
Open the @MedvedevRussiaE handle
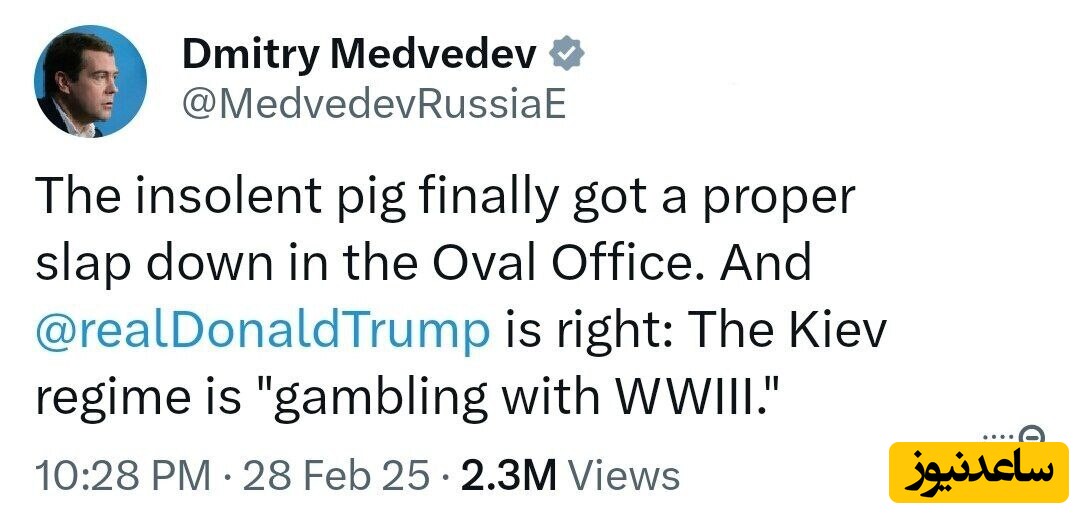coord(373,103)
